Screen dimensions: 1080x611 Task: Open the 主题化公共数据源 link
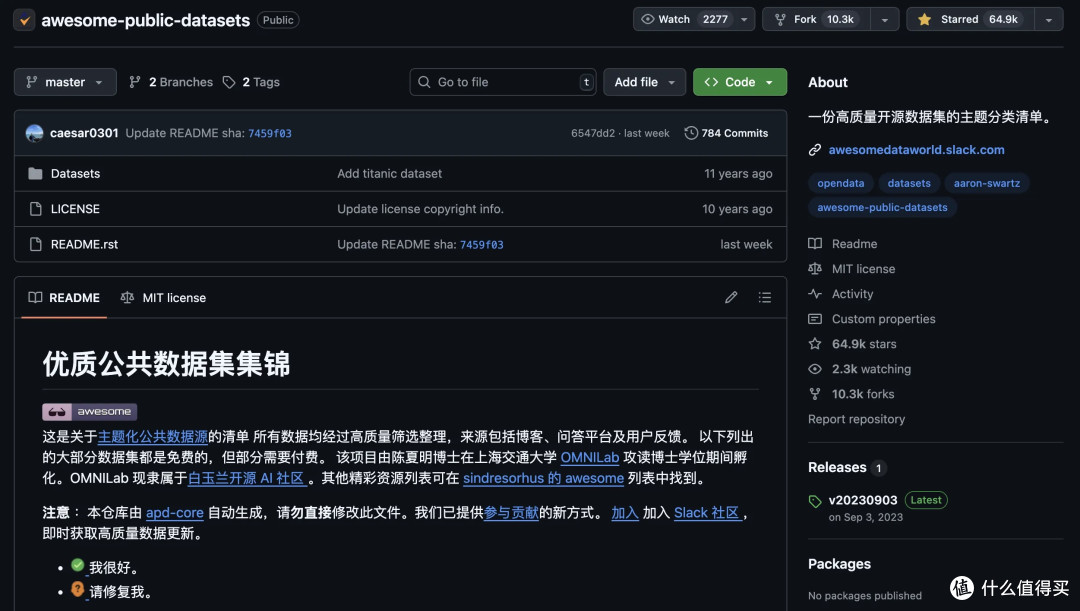[153, 437]
